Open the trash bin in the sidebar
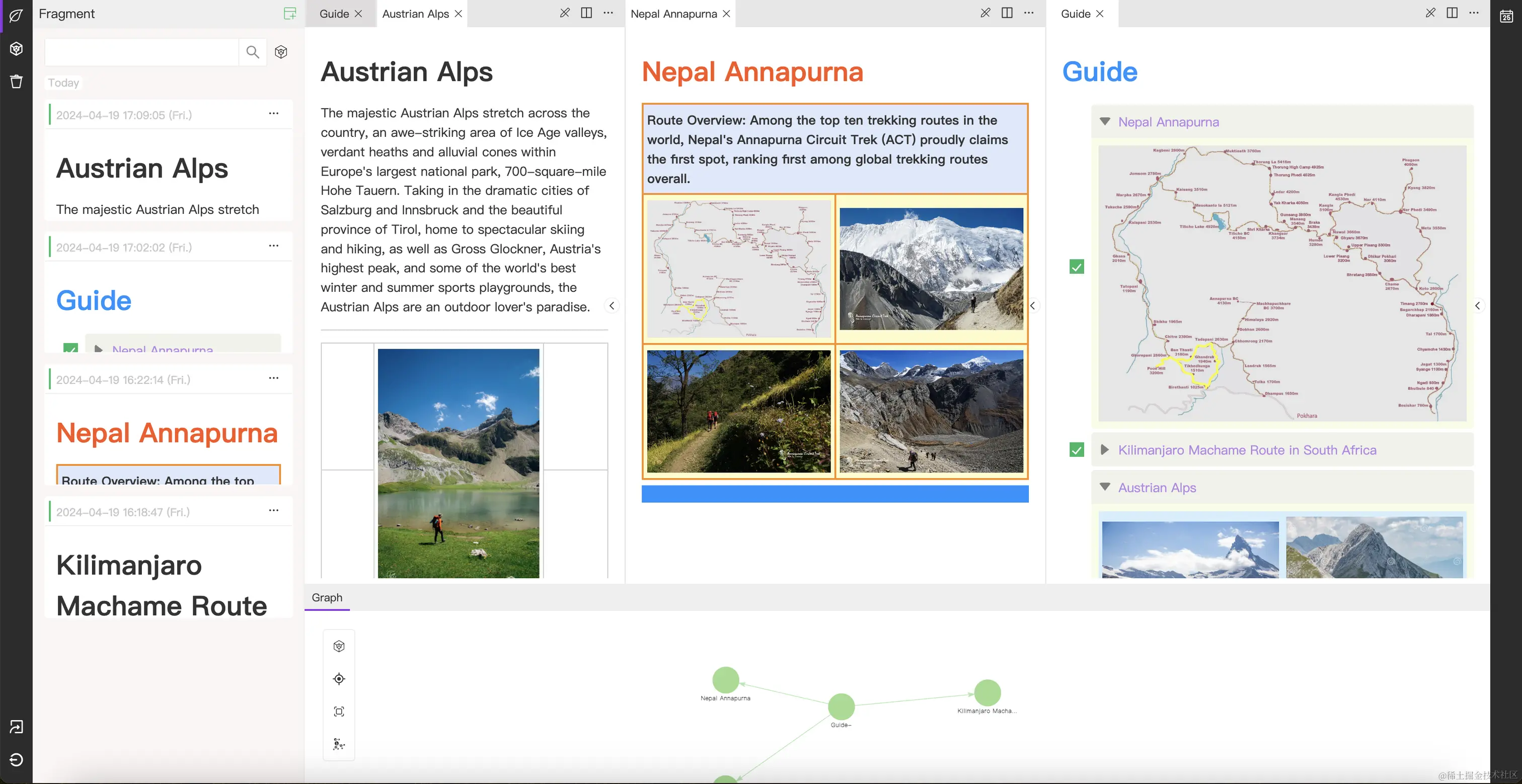1522x784 pixels. pyautogui.click(x=16, y=82)
